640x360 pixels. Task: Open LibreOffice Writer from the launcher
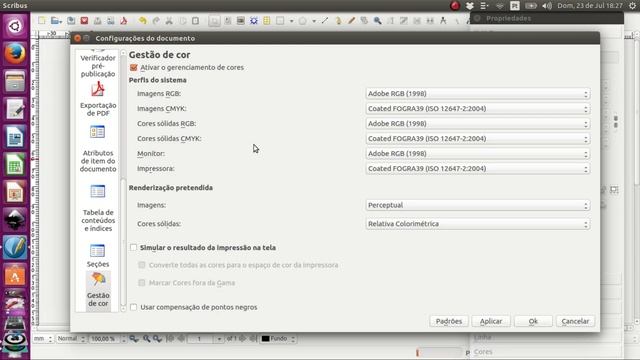tap(15, 137)
